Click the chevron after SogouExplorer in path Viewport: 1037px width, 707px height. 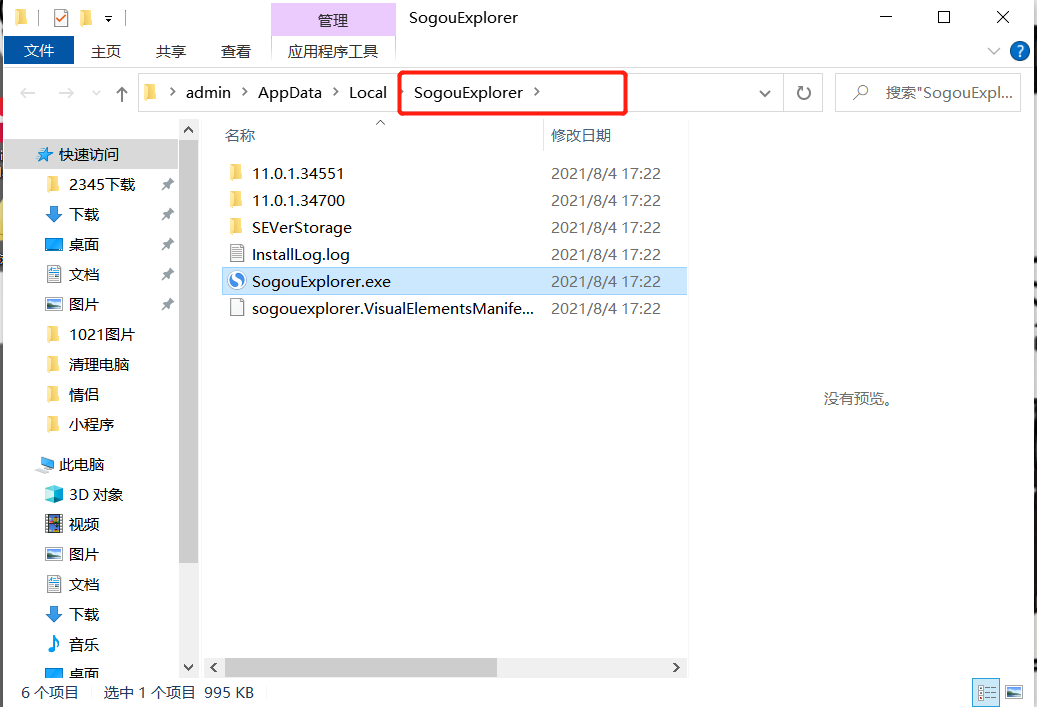[x=537, y=92]
